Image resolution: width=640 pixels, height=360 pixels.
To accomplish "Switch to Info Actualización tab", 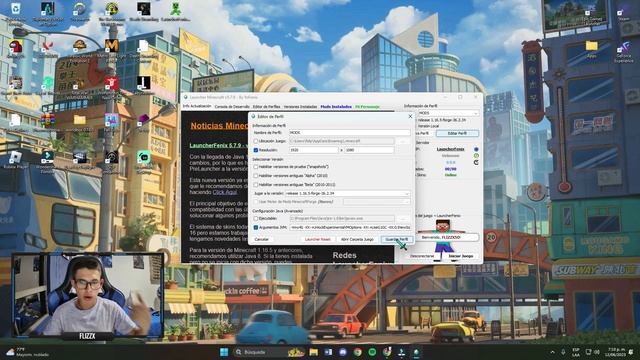I will (197, 106).
